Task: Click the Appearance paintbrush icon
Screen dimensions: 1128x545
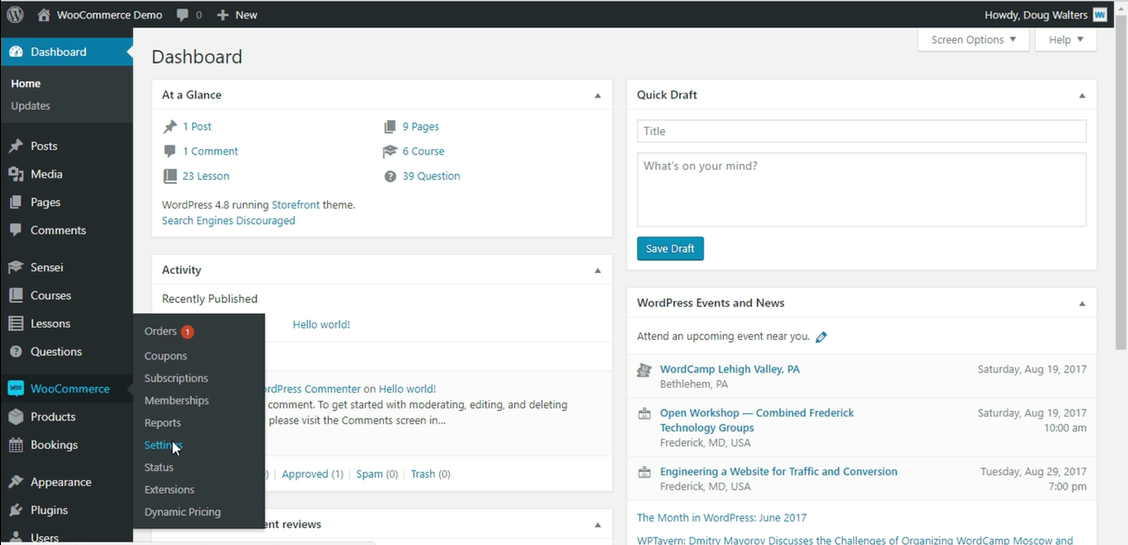Action: click(x=16, y=482)
